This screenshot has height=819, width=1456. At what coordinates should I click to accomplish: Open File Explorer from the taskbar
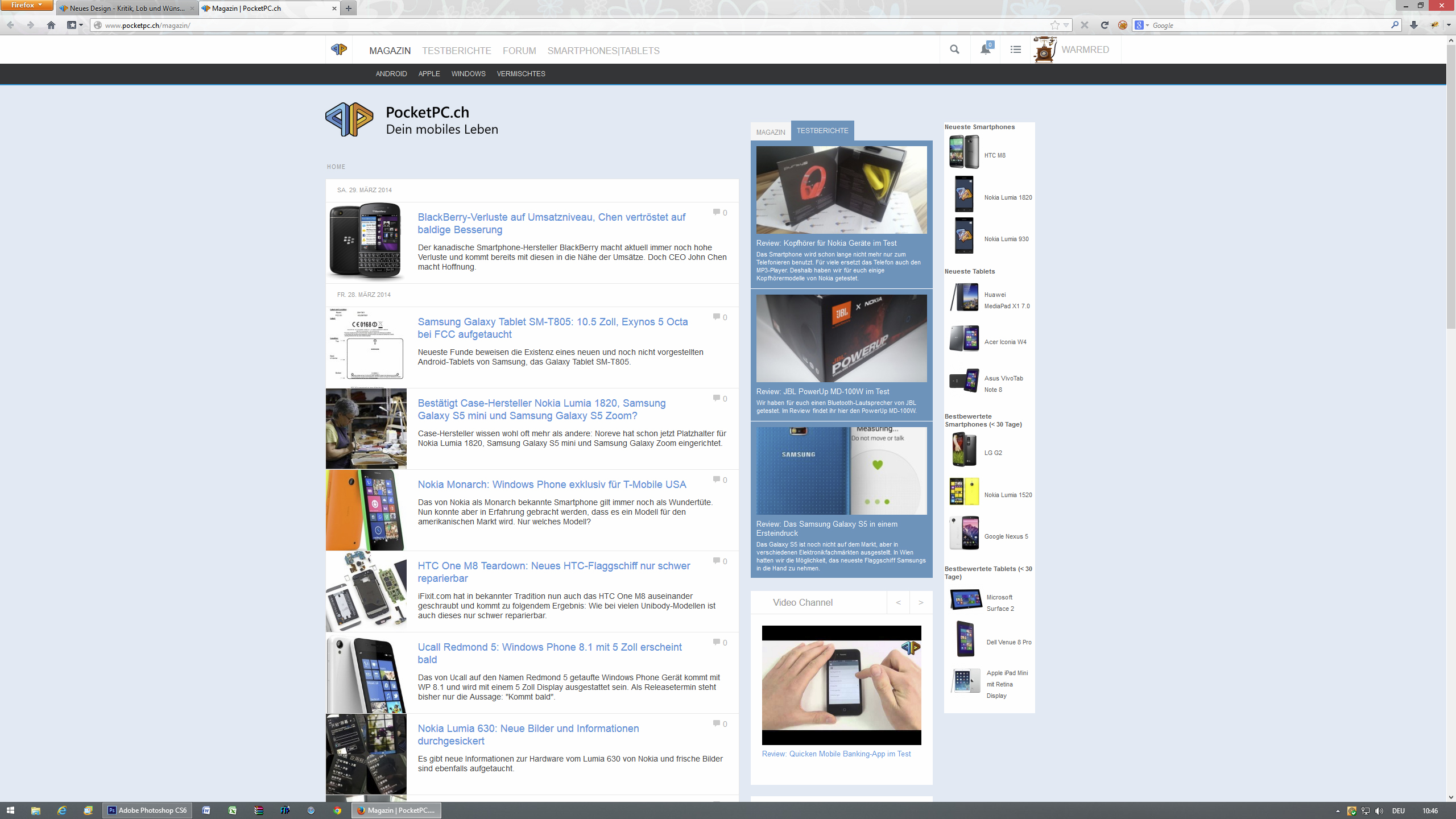pyautogui.click(x=36, y=810)
